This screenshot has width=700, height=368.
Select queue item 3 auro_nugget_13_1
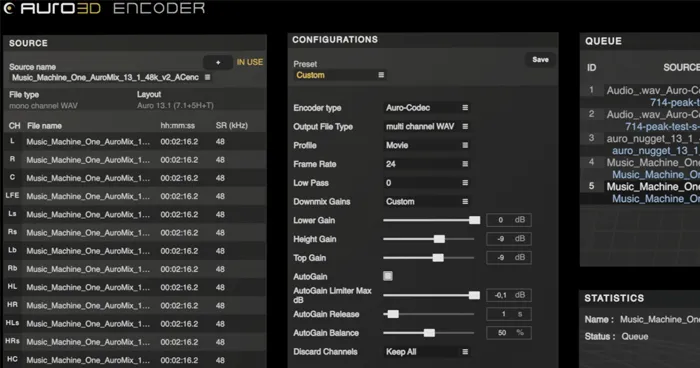(640, 144)
